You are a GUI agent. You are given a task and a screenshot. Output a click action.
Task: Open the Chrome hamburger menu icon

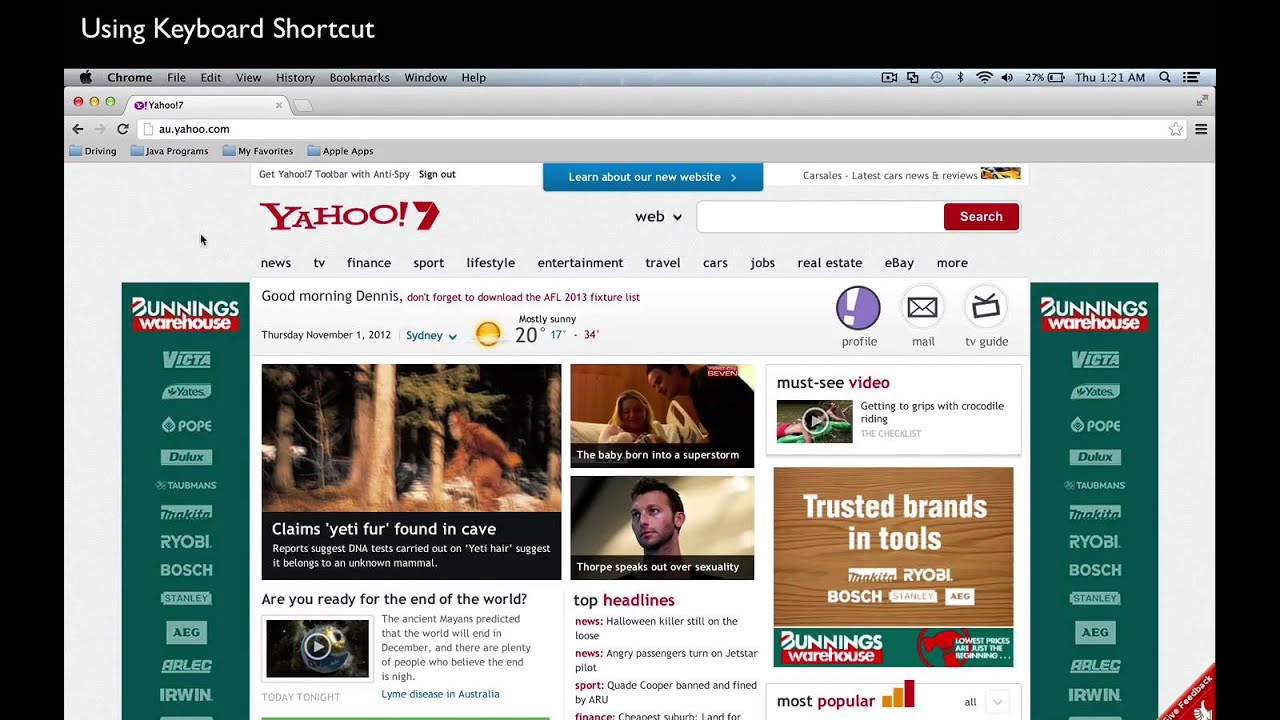coord(1201,129)
